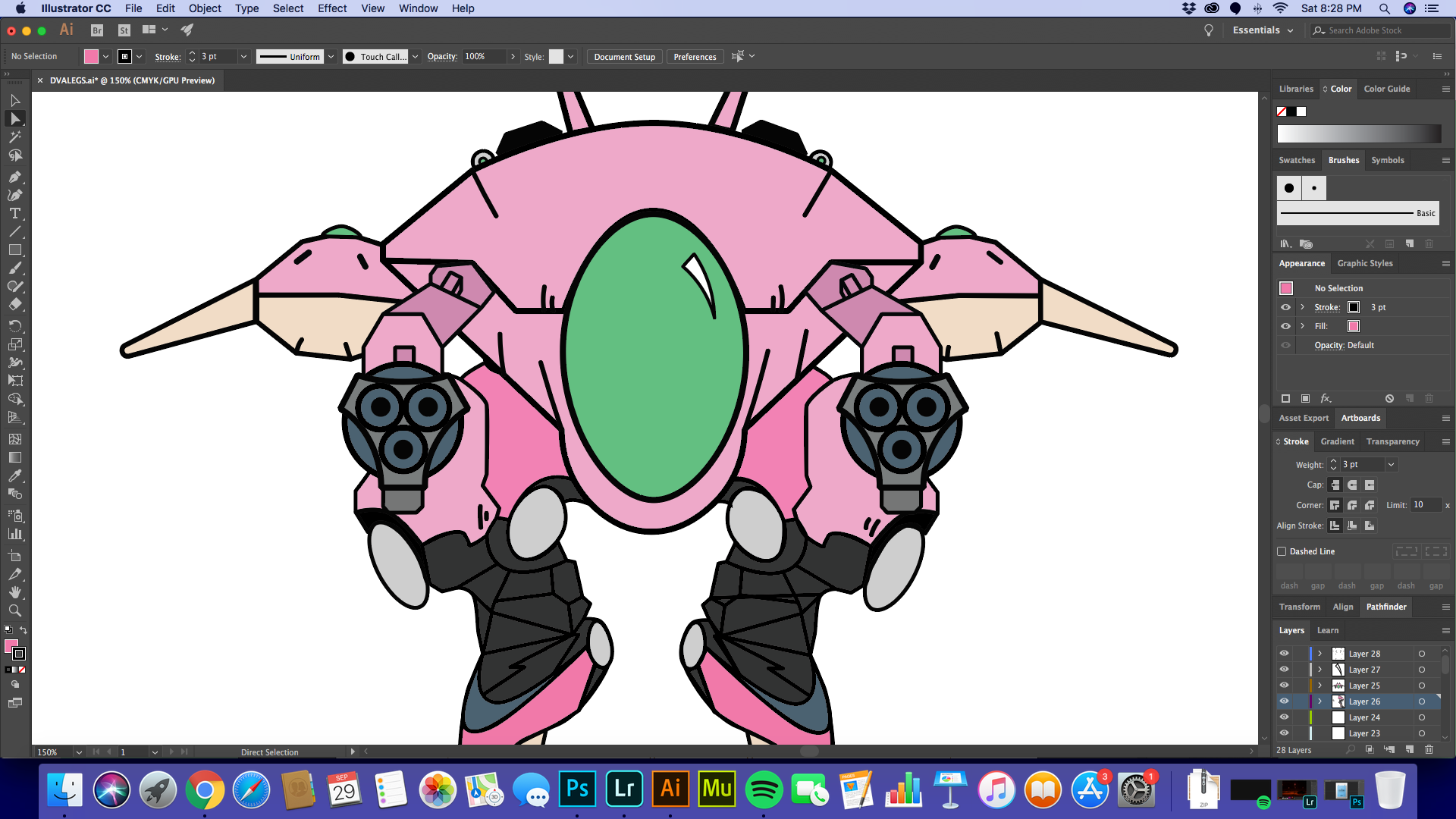1456x819 pixels.
Task: Select the Magic Wand tool
Action: click(x=14, y=137)
